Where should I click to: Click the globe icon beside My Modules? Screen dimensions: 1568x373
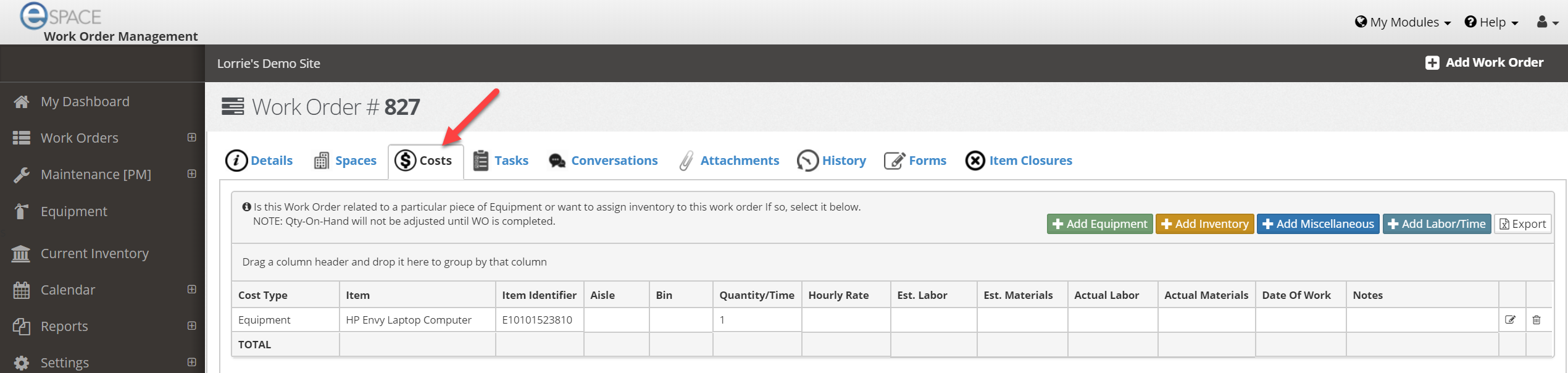(x=1361, y=22)
